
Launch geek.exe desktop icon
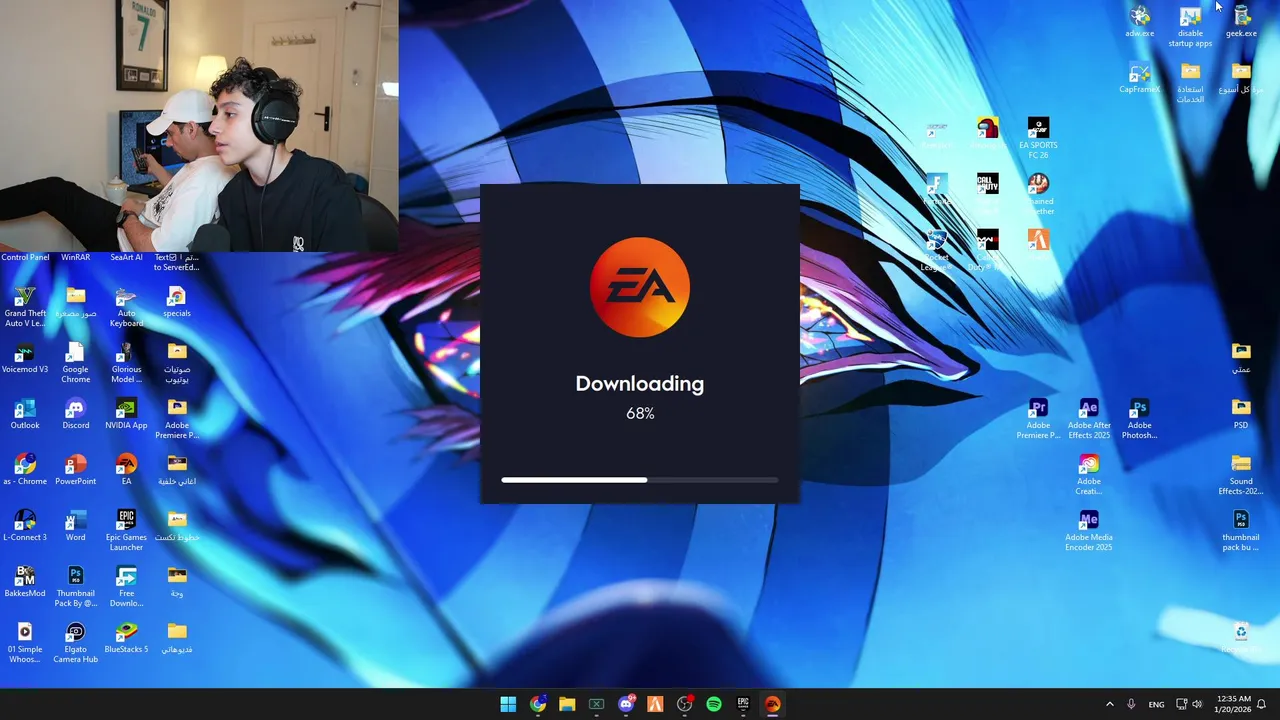coord(1241,21)
